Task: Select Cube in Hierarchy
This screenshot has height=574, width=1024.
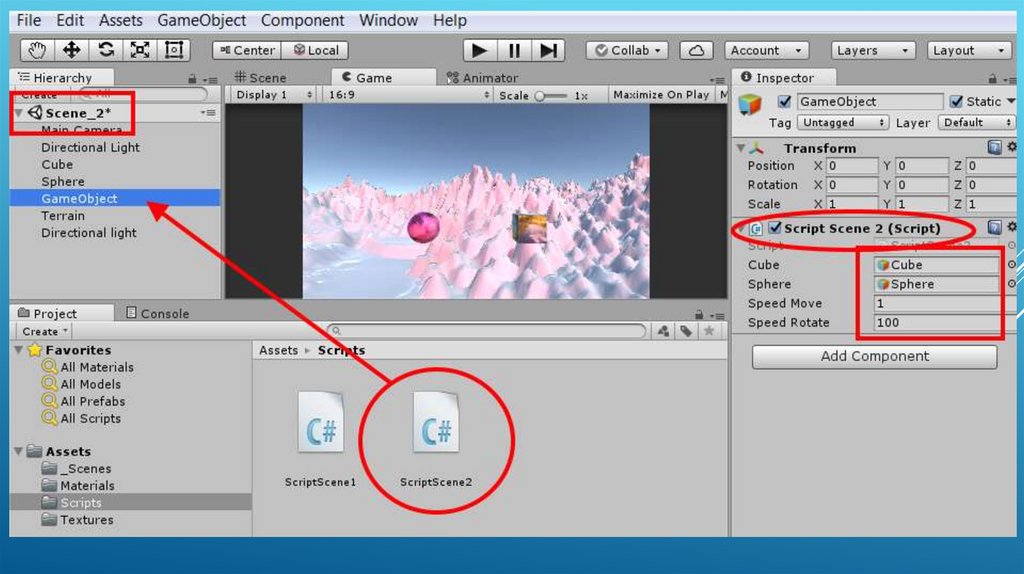Action: click(57, 165)
